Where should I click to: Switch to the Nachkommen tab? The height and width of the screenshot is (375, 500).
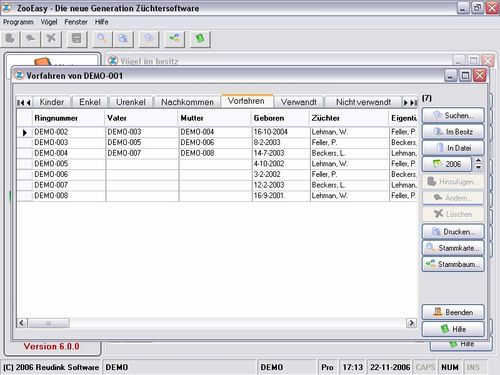187,102
